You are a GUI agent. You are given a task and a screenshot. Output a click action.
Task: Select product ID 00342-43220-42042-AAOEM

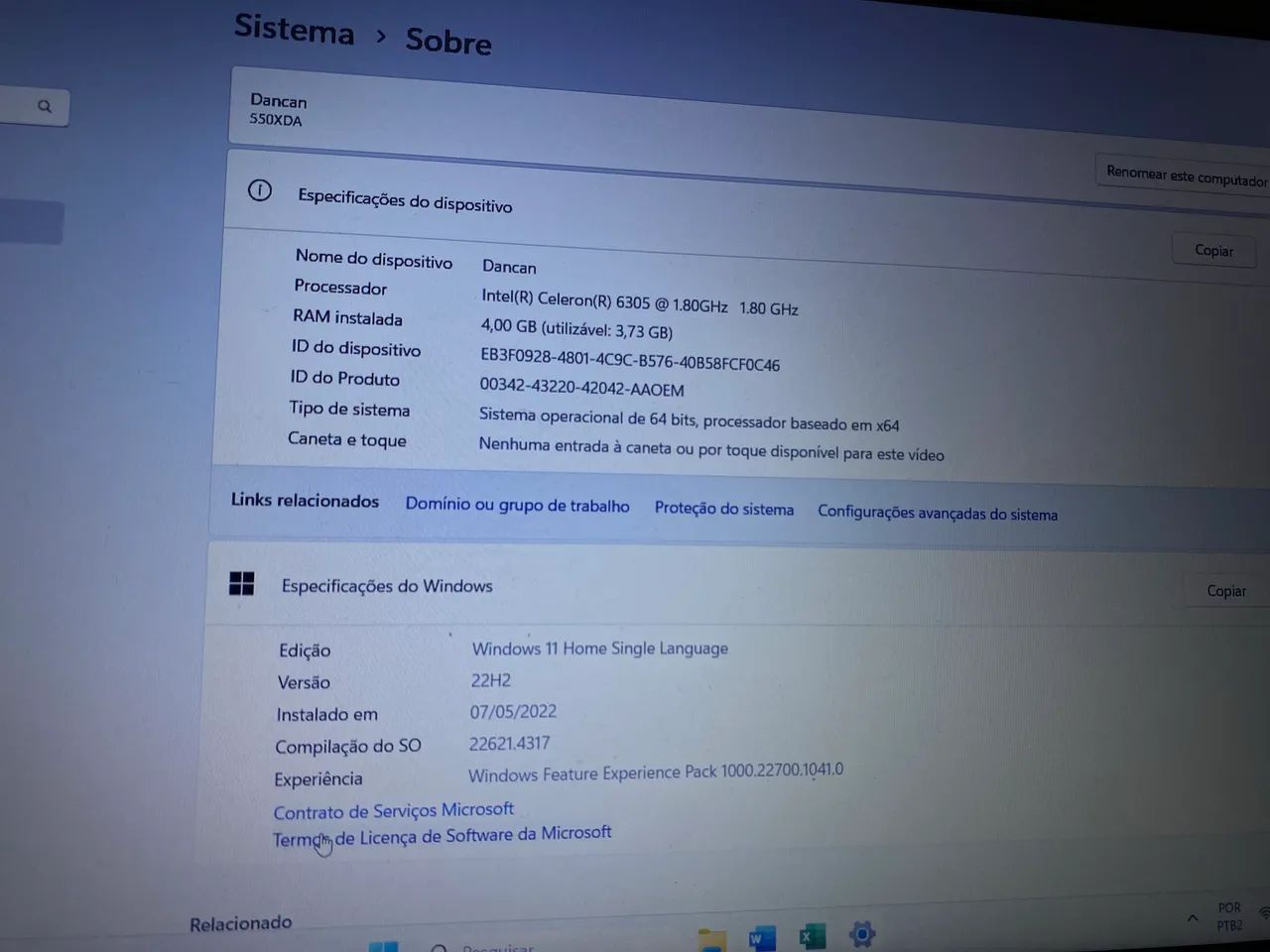click(x=581, y=387)
